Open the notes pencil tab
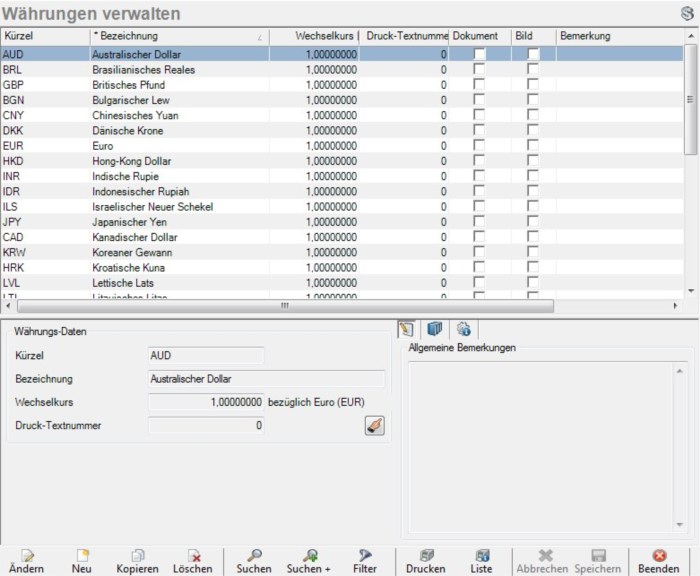 pyautogui.click(x=406, y=330)
